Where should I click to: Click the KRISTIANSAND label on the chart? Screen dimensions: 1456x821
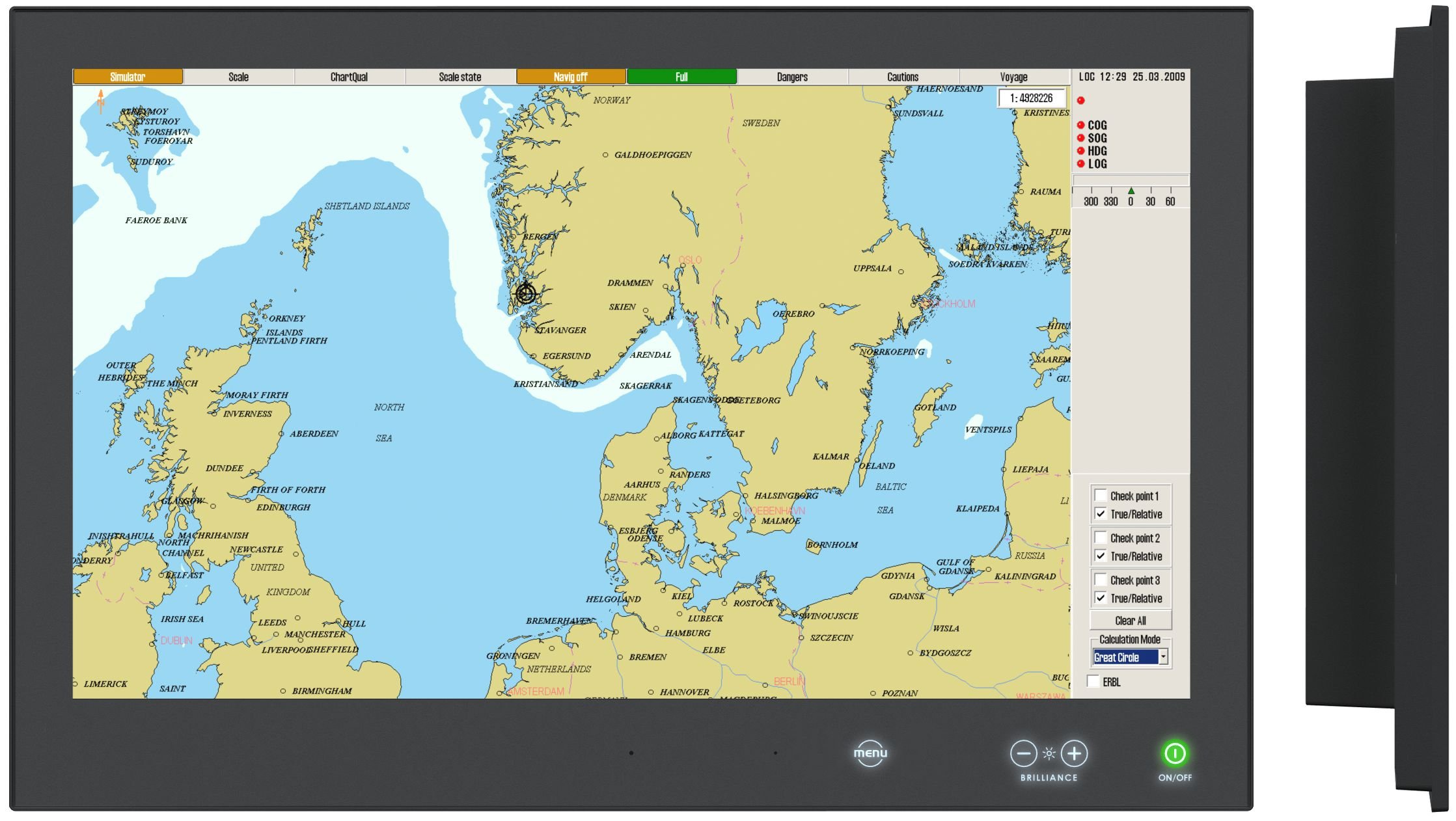tap(545, 384)
